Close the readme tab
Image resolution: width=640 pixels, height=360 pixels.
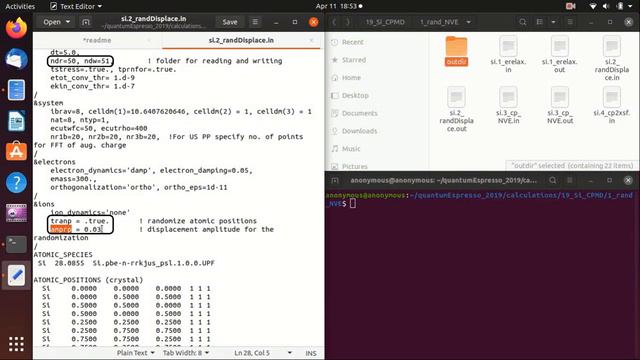149,40
